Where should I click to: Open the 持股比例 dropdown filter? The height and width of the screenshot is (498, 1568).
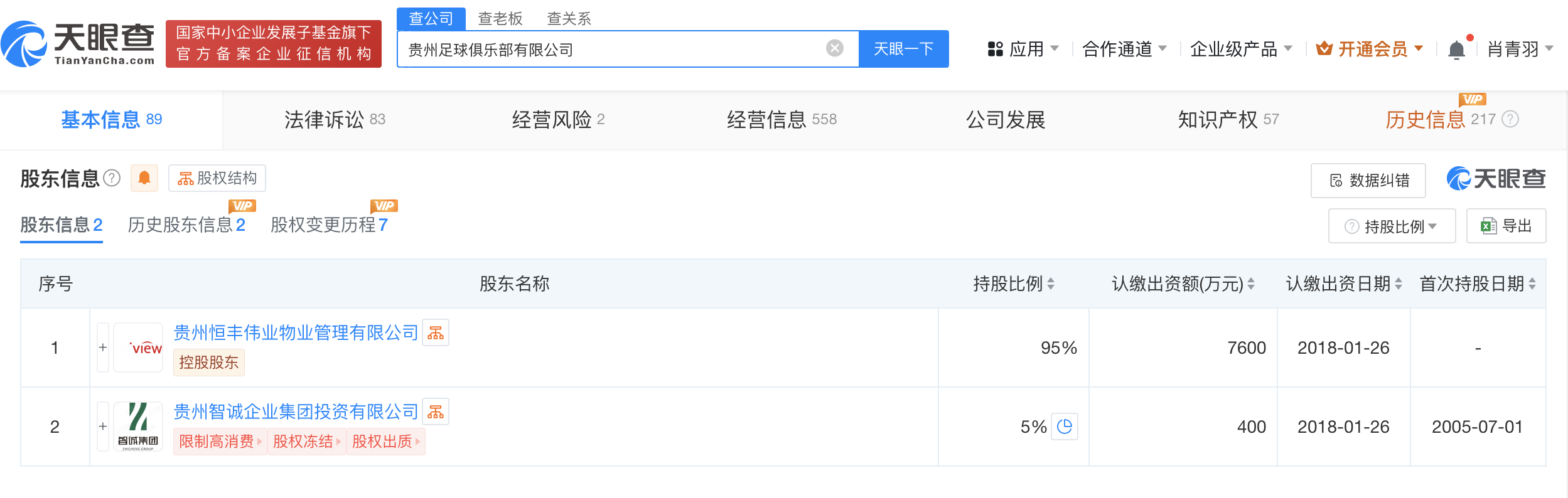tap(1392, 226)
